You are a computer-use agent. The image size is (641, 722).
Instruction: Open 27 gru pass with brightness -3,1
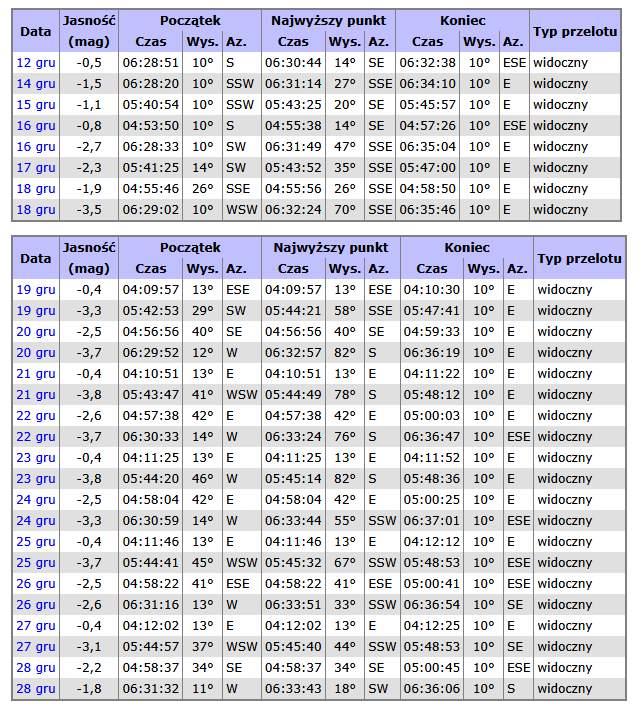(36, 646)
